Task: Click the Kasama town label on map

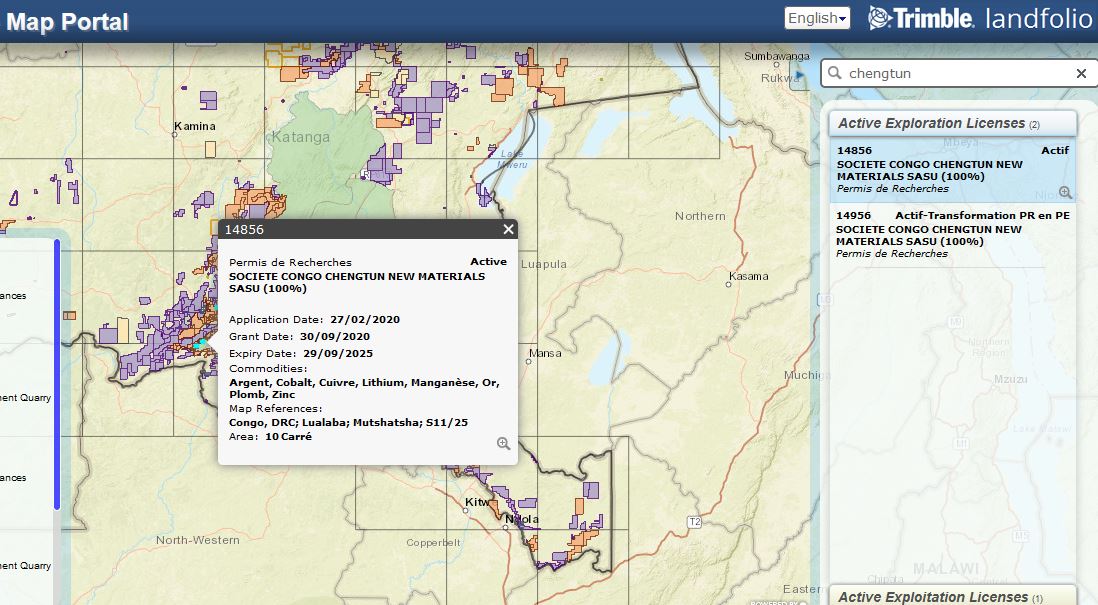Action: click(x=749, y=276)
